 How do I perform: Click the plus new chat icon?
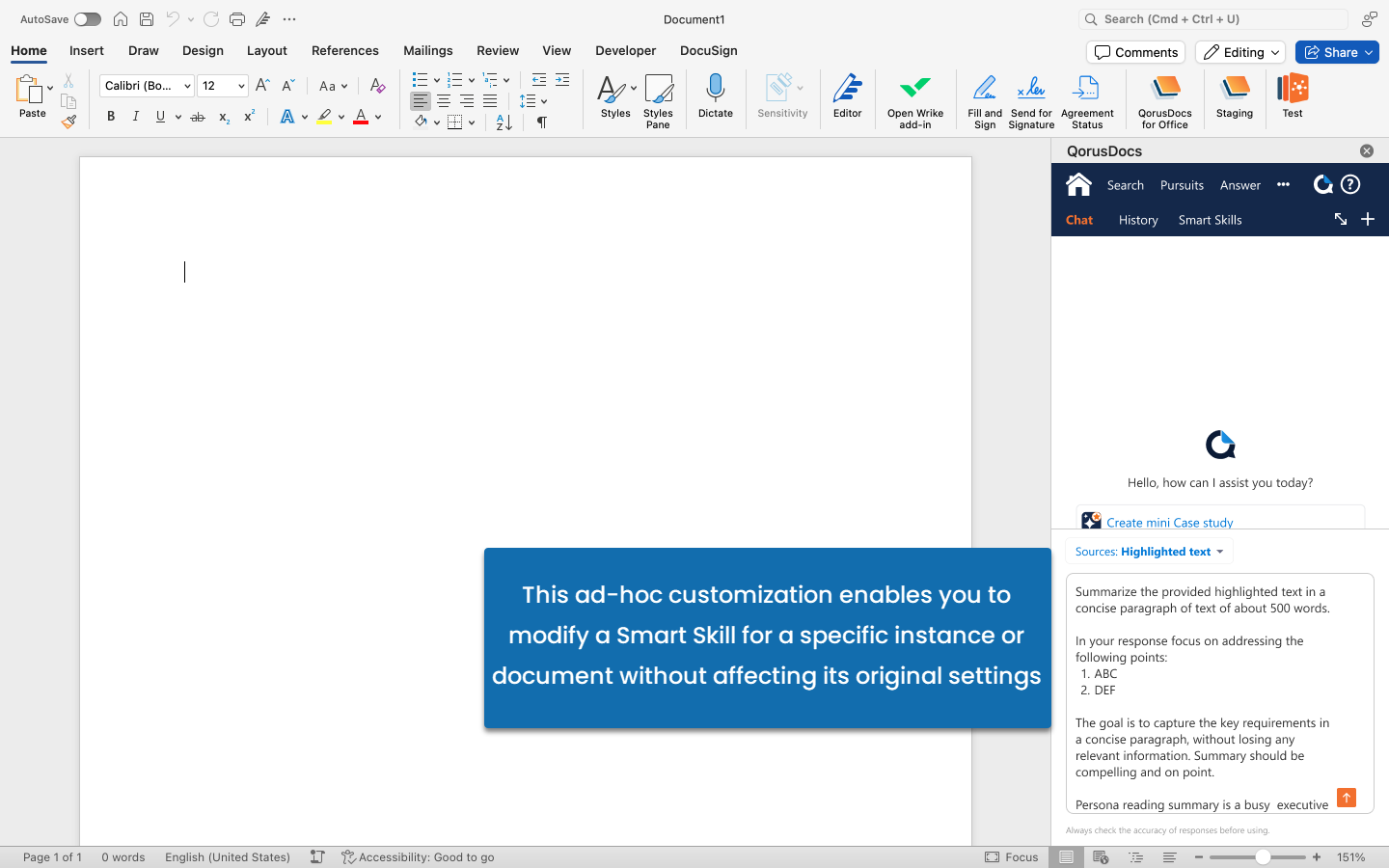(1367, 219)
